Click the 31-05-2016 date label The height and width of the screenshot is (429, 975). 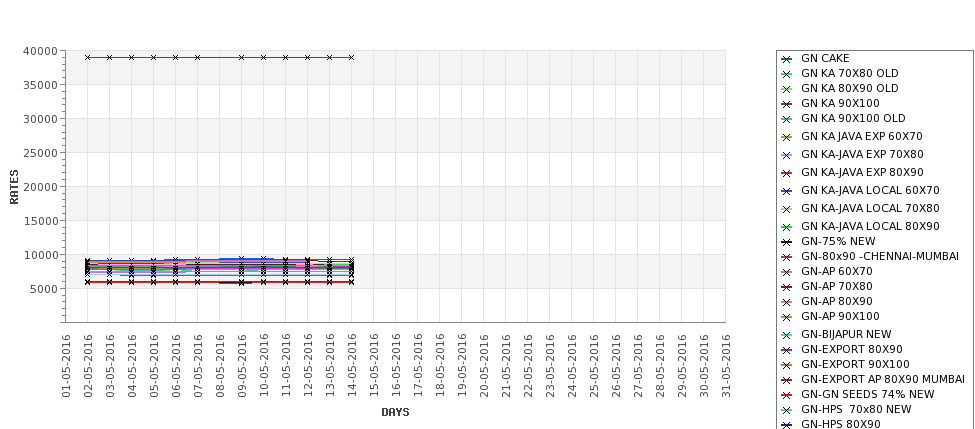point(726,366)
